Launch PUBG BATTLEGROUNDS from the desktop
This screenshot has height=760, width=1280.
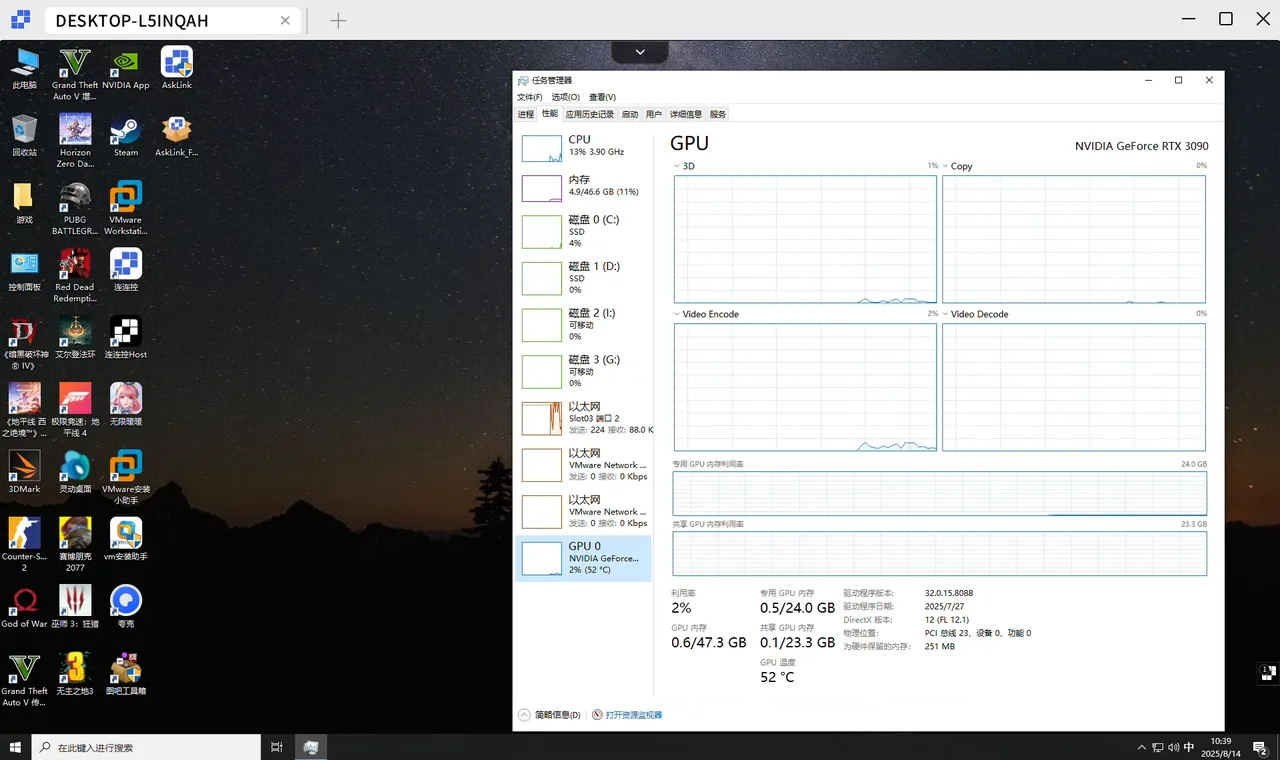click(x=75, y=208)
